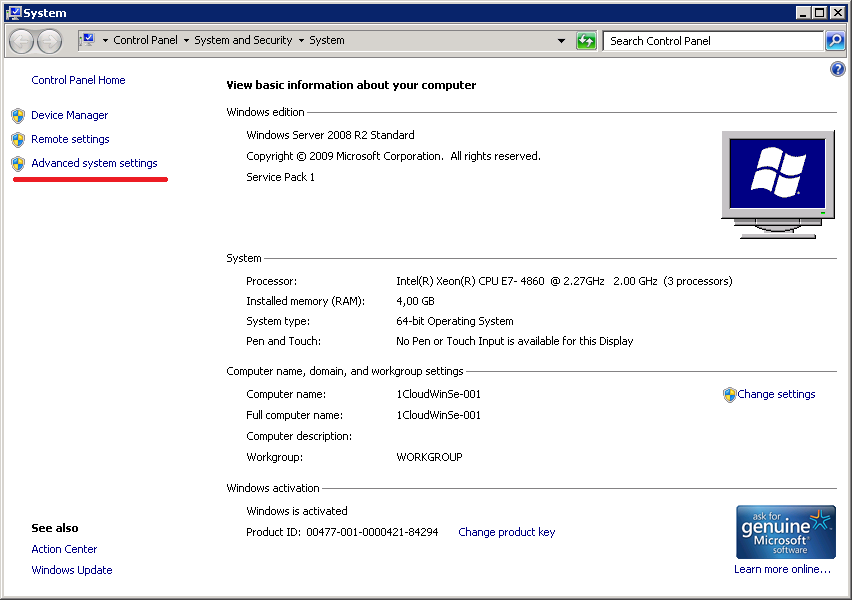Image resolution: width=852 pixels, height=600 pixels.
Task: Open Change settings for computer name
Action: point(776,394)
